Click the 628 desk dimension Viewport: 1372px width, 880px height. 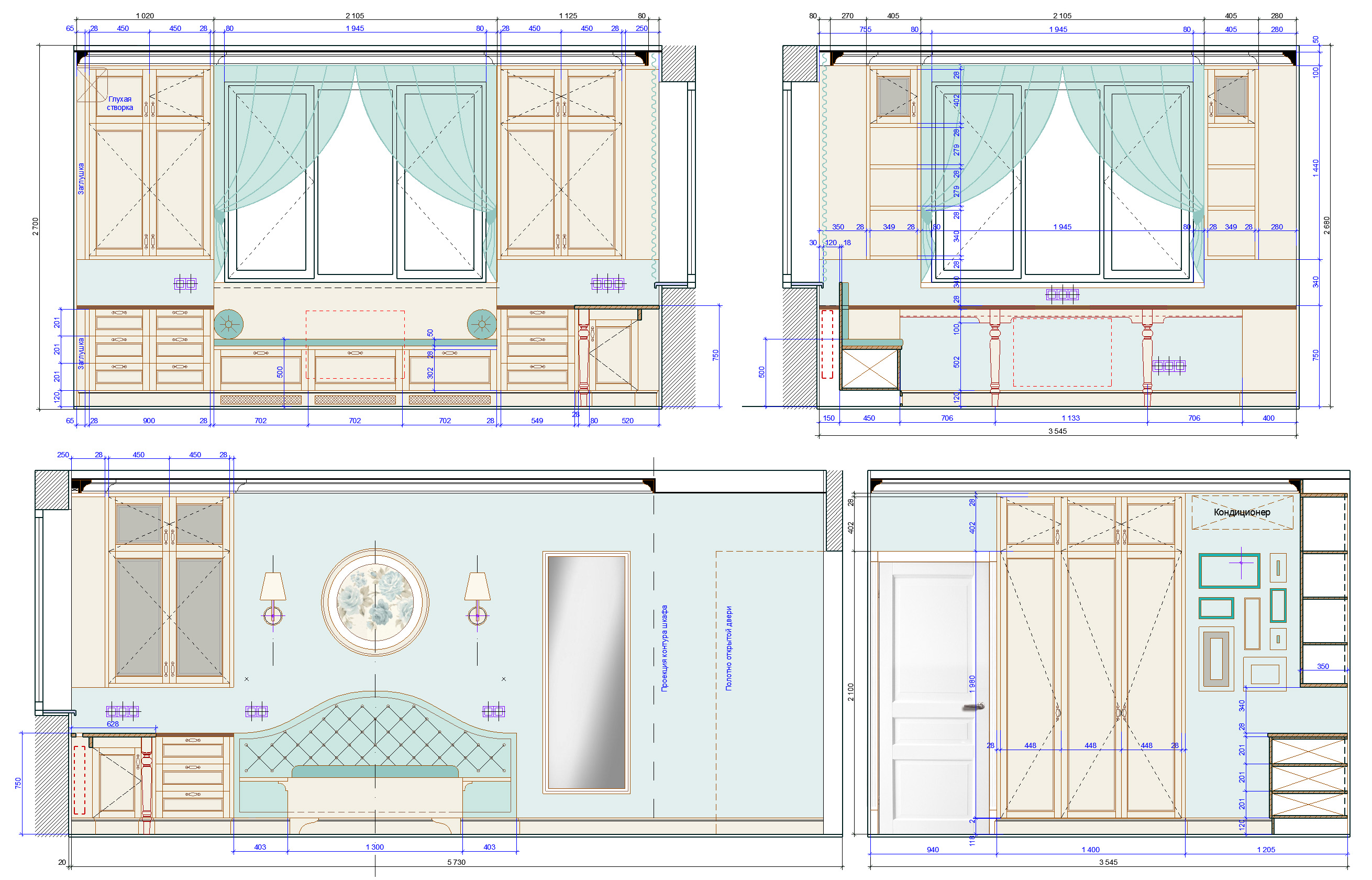coord(113,724)
